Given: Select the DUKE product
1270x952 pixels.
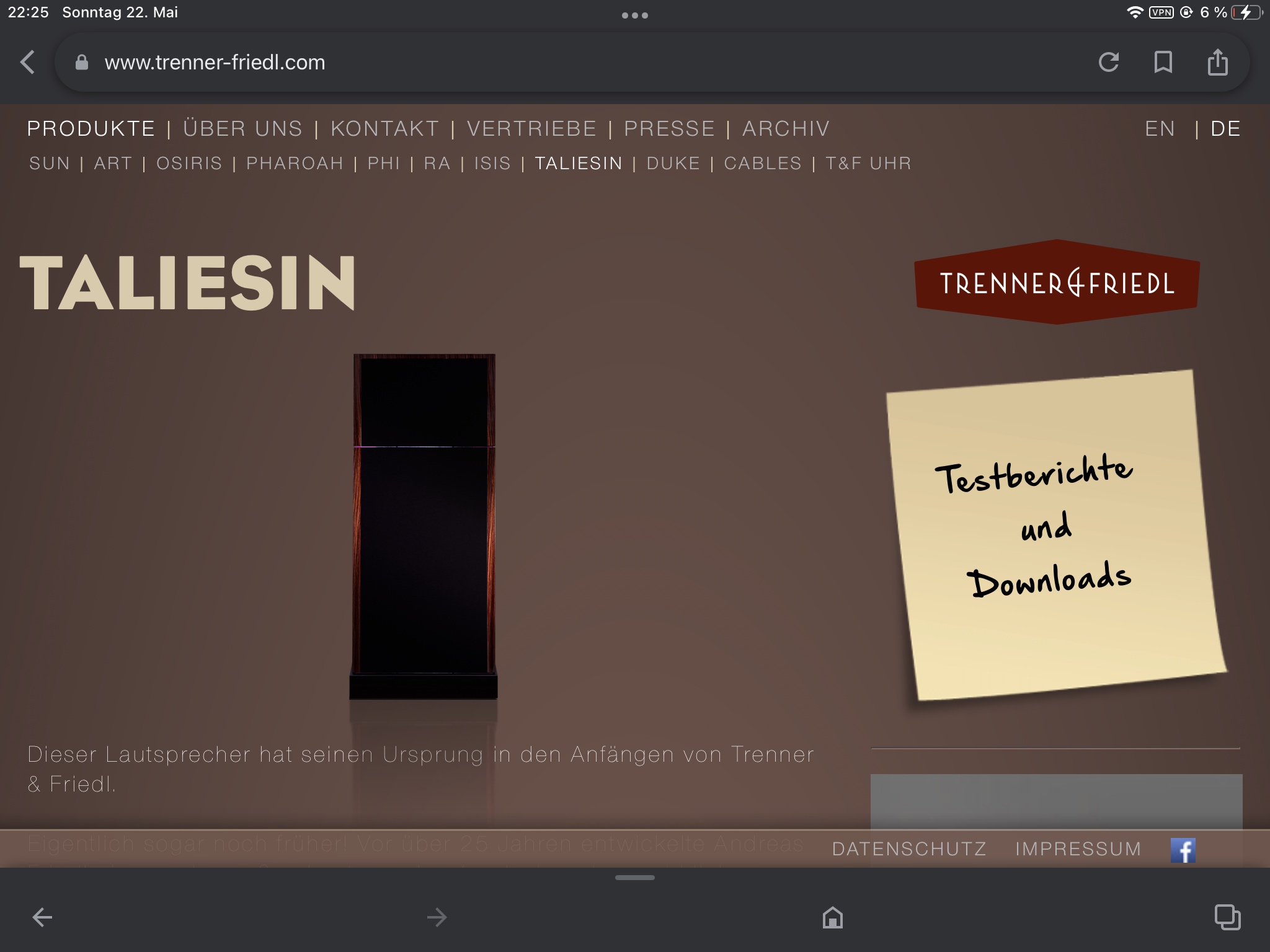Looking at the screenshot, I should pyautogui.click(x=673, y=163).
